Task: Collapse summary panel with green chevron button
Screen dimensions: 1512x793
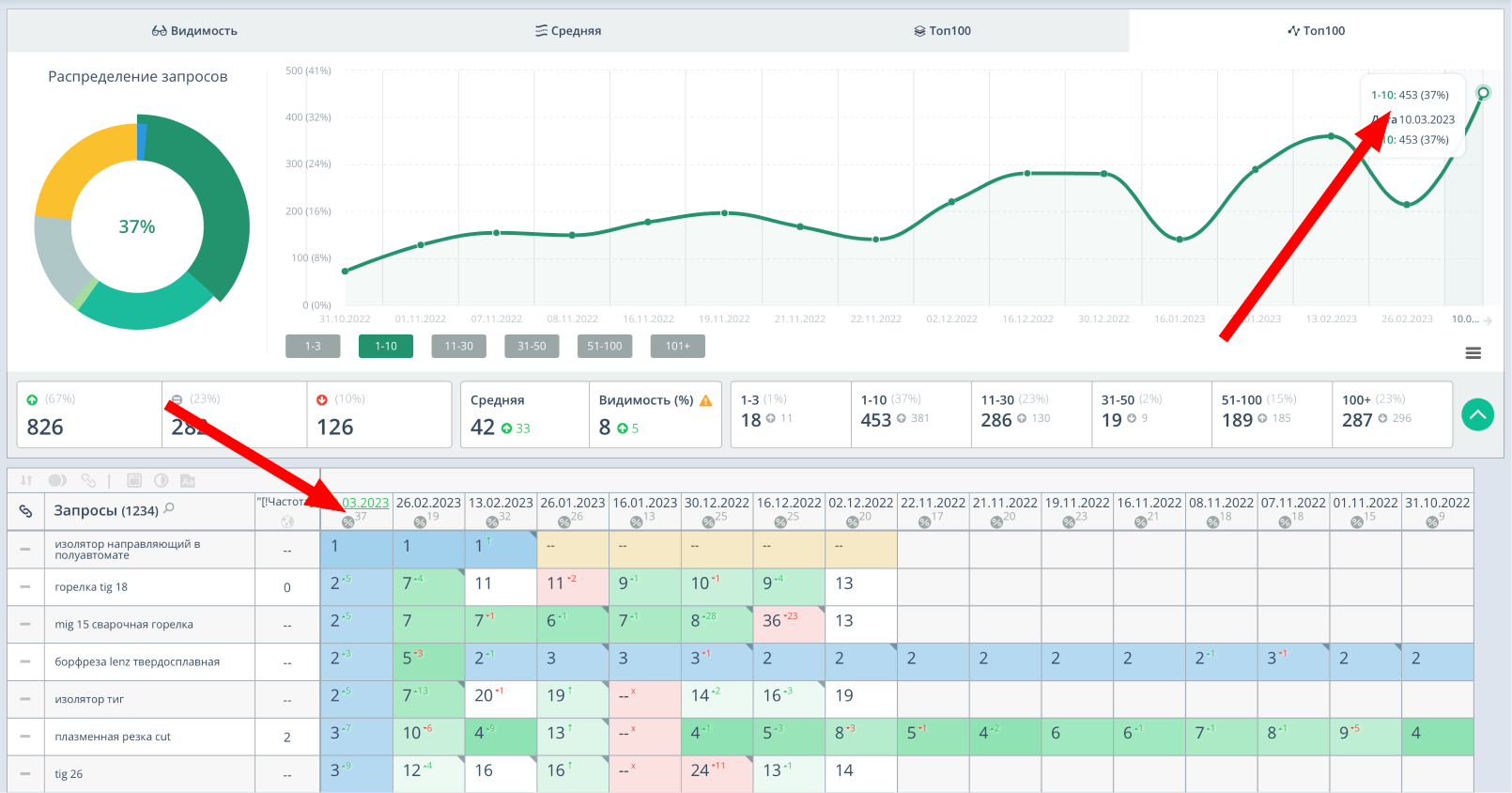Action: click(x=1478, y=414)
